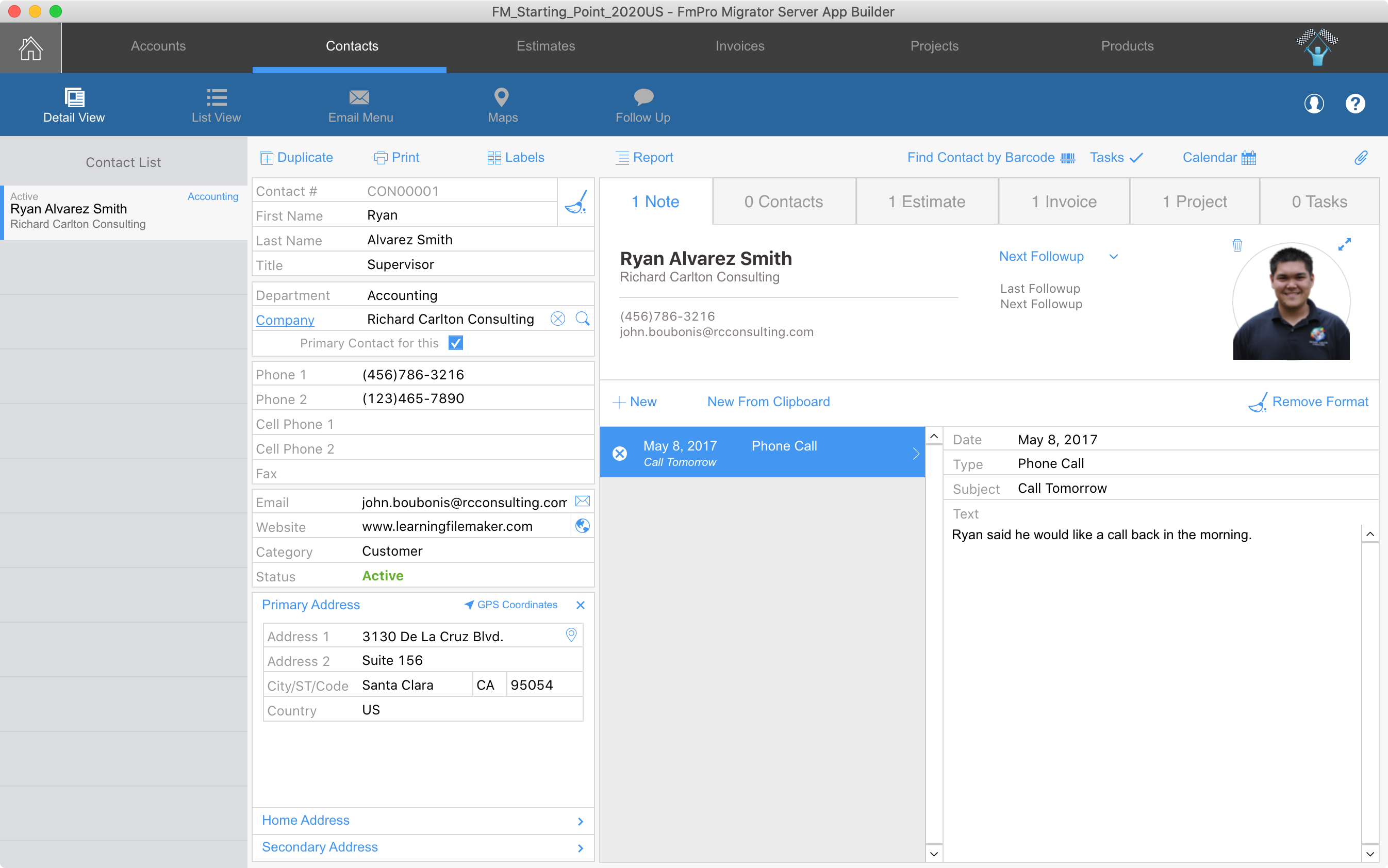This screenshot has width=1388, height=868.
Task: Search company with the magnifier icon
Action: pyautogui.click(x=582, y=319)
